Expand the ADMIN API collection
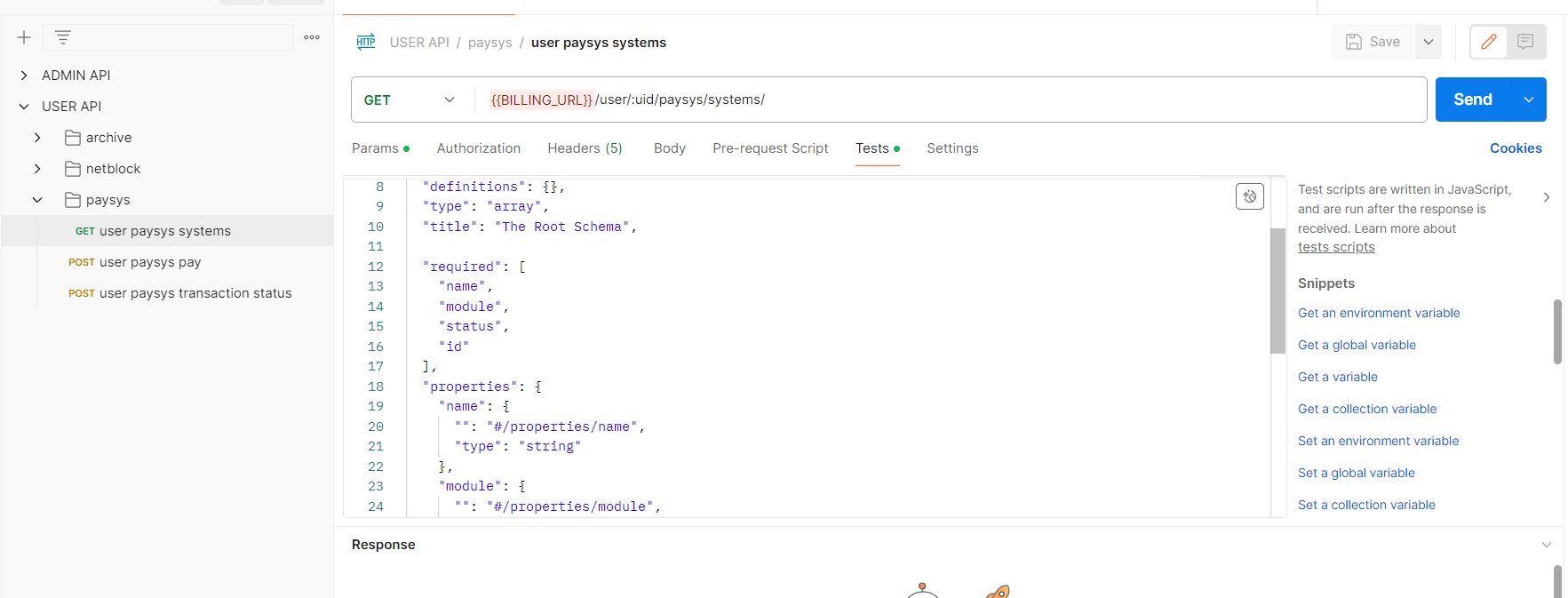1568x598 pixels. point(24,76)
